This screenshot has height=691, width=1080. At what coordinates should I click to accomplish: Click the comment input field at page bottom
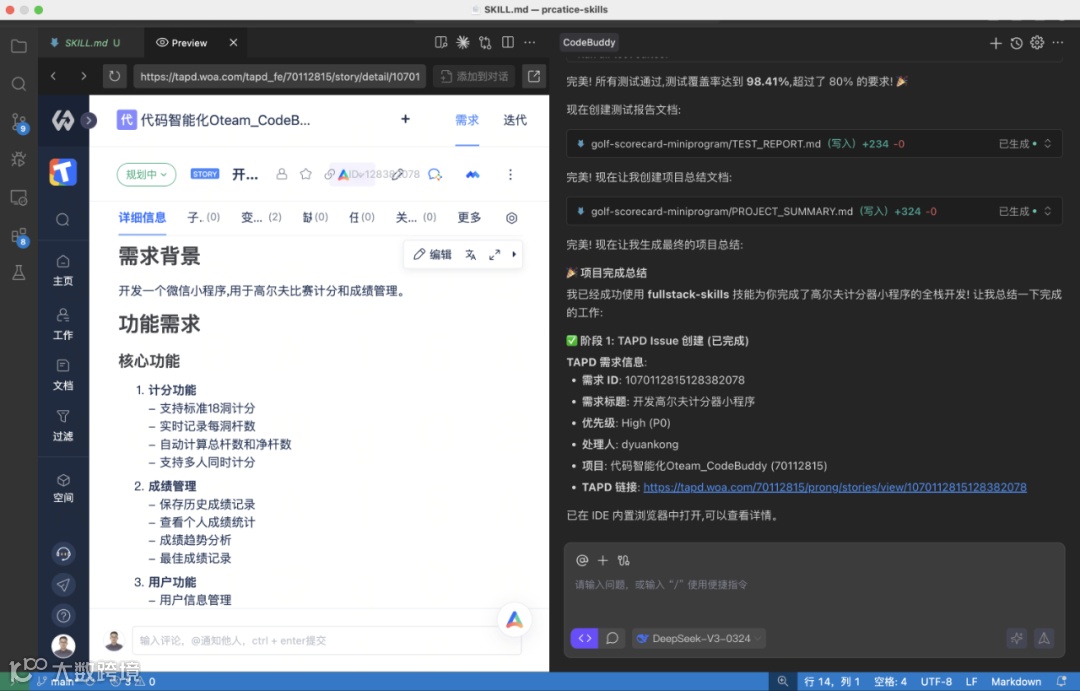(300, 640)
